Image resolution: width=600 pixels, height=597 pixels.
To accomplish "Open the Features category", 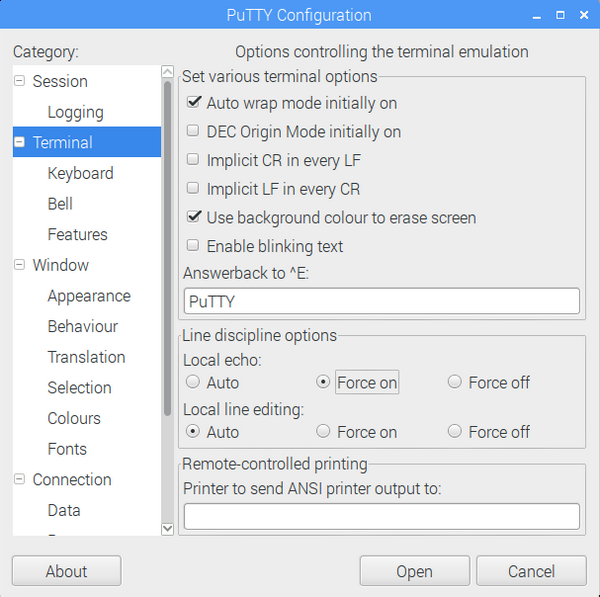I will 77,234.
